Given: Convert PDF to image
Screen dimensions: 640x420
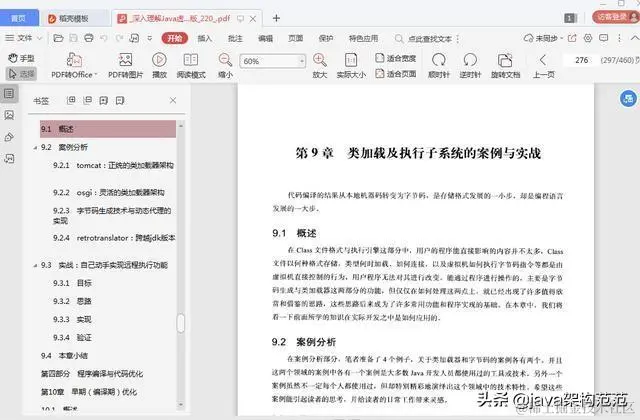Looking at the screenshot, I should (x=125, y=65).
